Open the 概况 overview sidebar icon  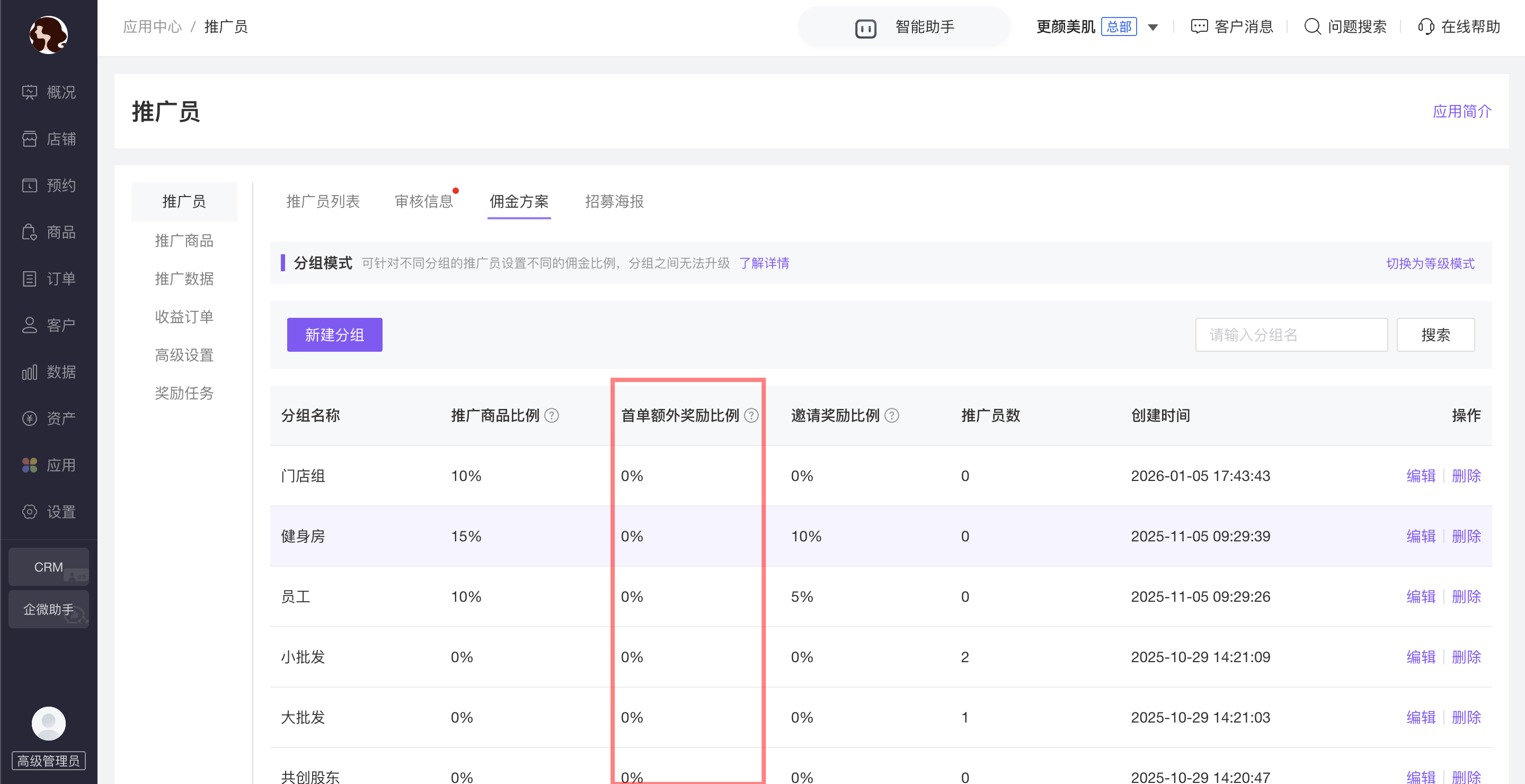(30, 92)
